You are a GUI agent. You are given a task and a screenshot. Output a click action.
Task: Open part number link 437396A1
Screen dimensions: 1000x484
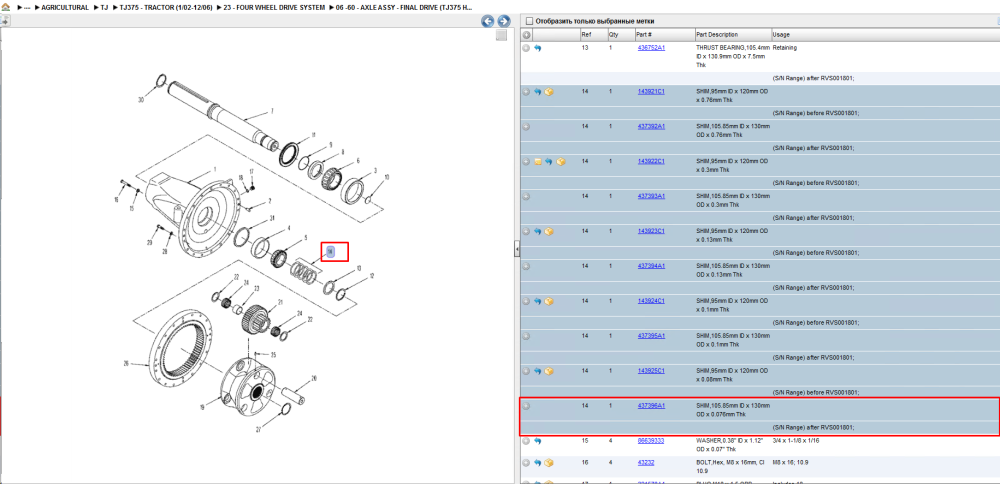click(x=651, y=406)
